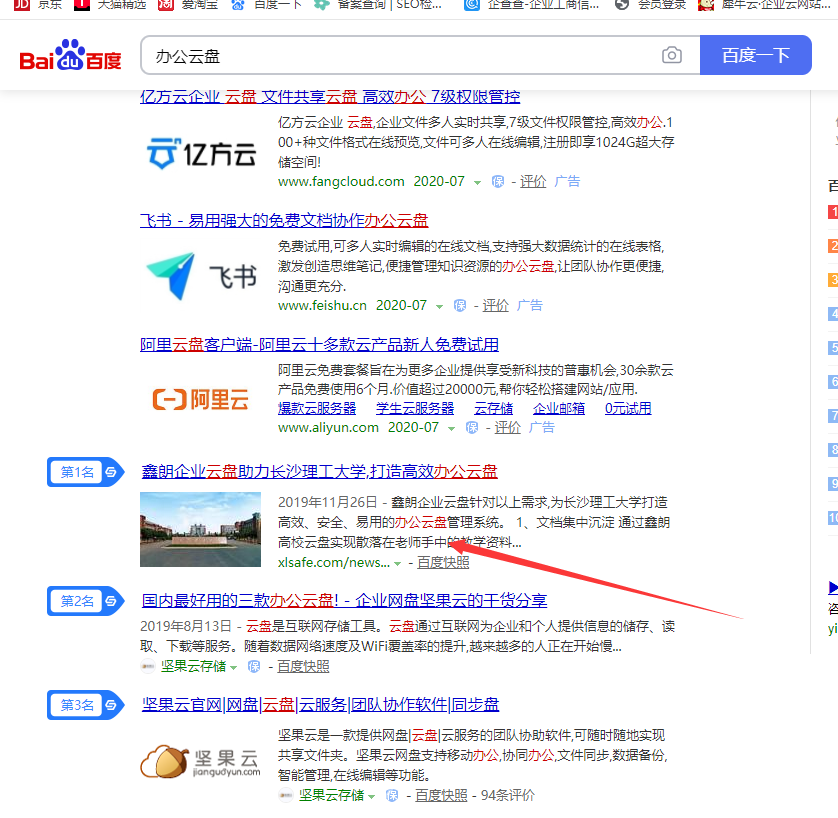This screenshot has height=818, width=838.
Task: Click 保 badge next to 94条评价 result
Action: click(392, 796)
